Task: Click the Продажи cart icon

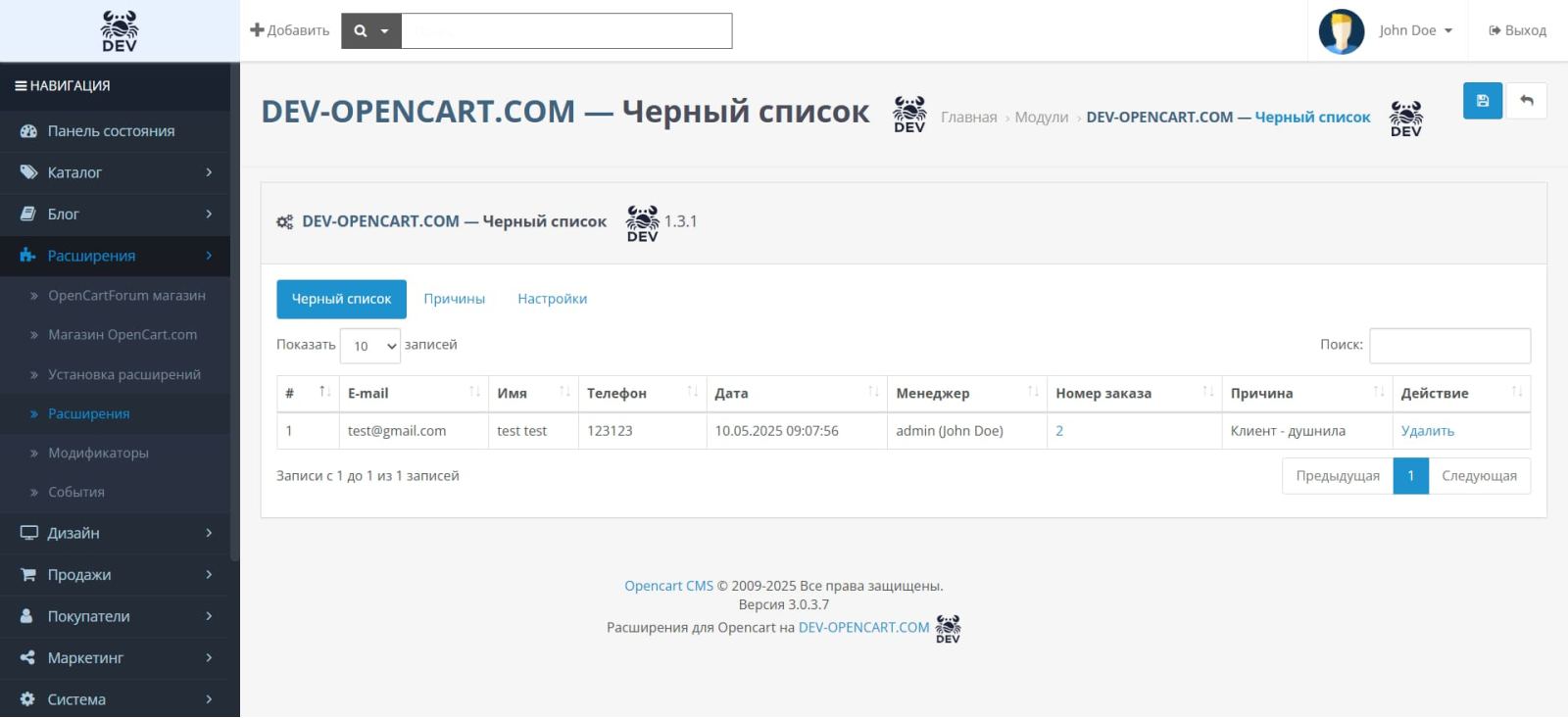Action: coord(28,575)
